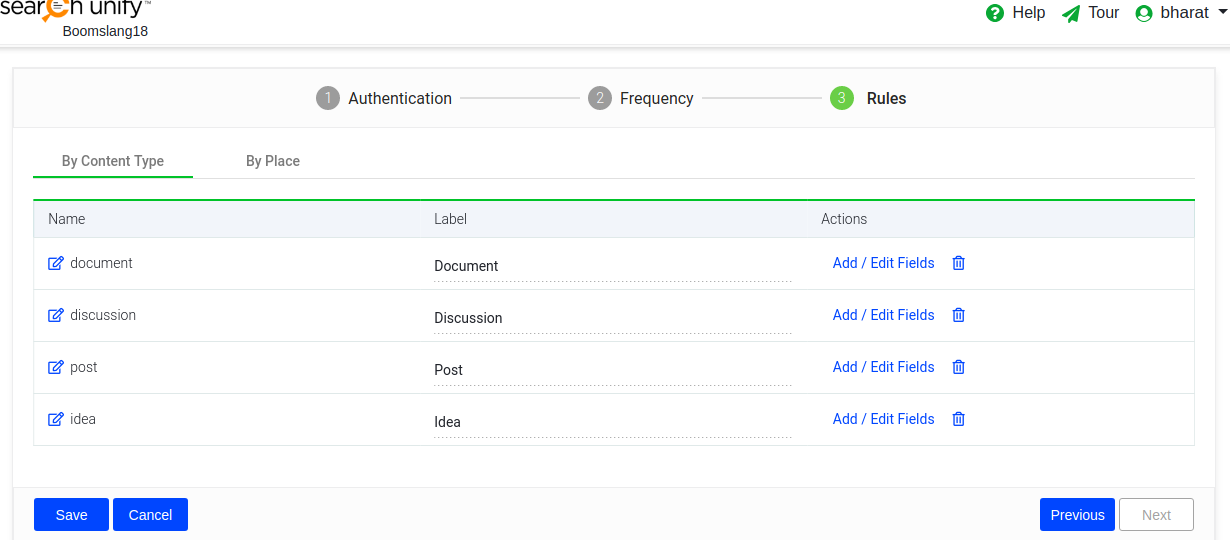Remove the idea row with trash icon
Screen dimensions: 1230x540
pos(958,419)
